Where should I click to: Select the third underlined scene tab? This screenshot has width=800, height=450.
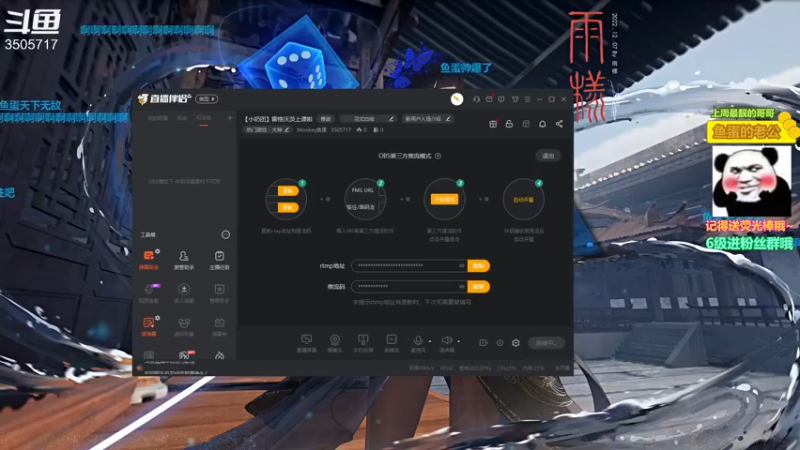204,118
